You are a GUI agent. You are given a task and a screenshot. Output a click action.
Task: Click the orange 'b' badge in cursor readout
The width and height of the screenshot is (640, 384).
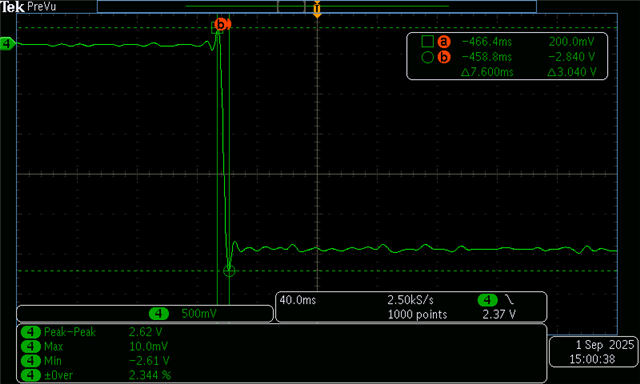coord(444,57)
